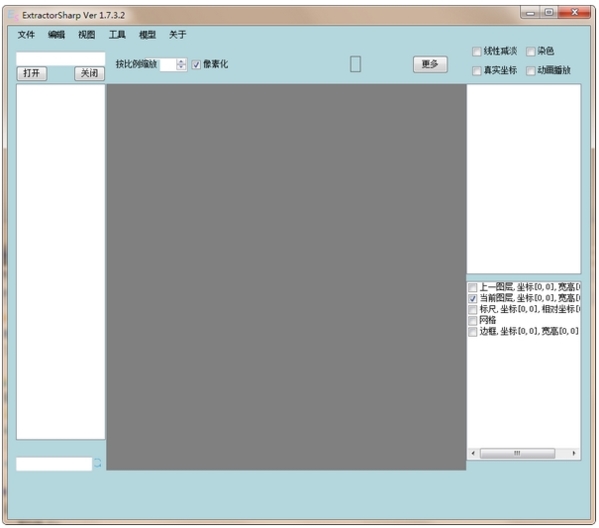Decrease the 按比例缩放 scale value with the down arrow
599x528 pixels.
tap(181, 67)
